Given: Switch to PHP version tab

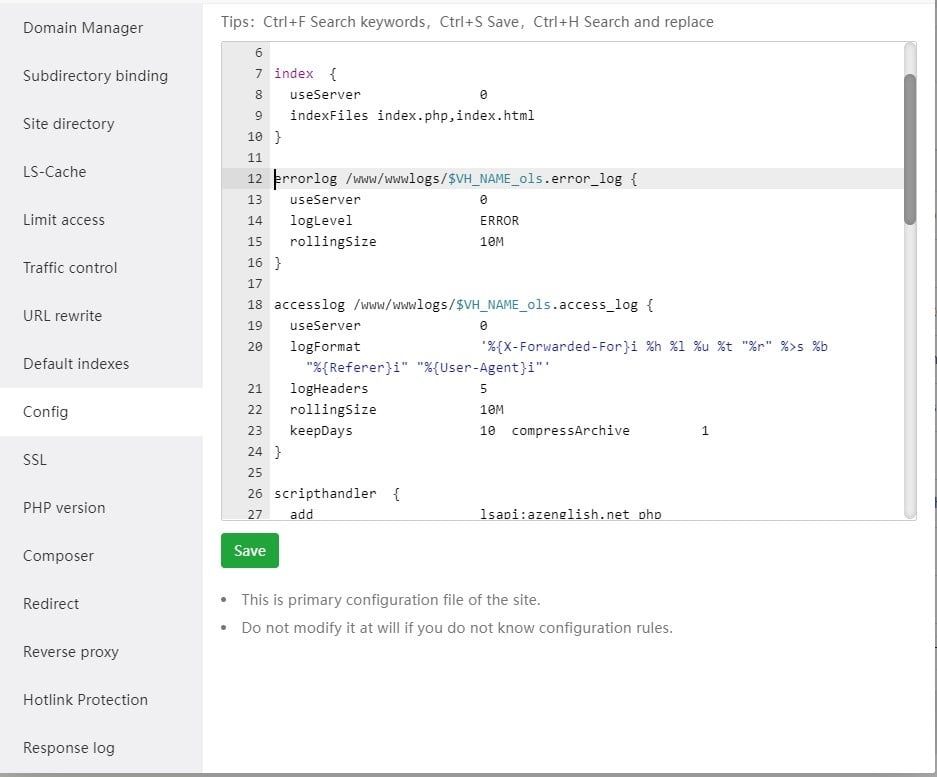Looking at the screenshot, I should pos(64,508).
